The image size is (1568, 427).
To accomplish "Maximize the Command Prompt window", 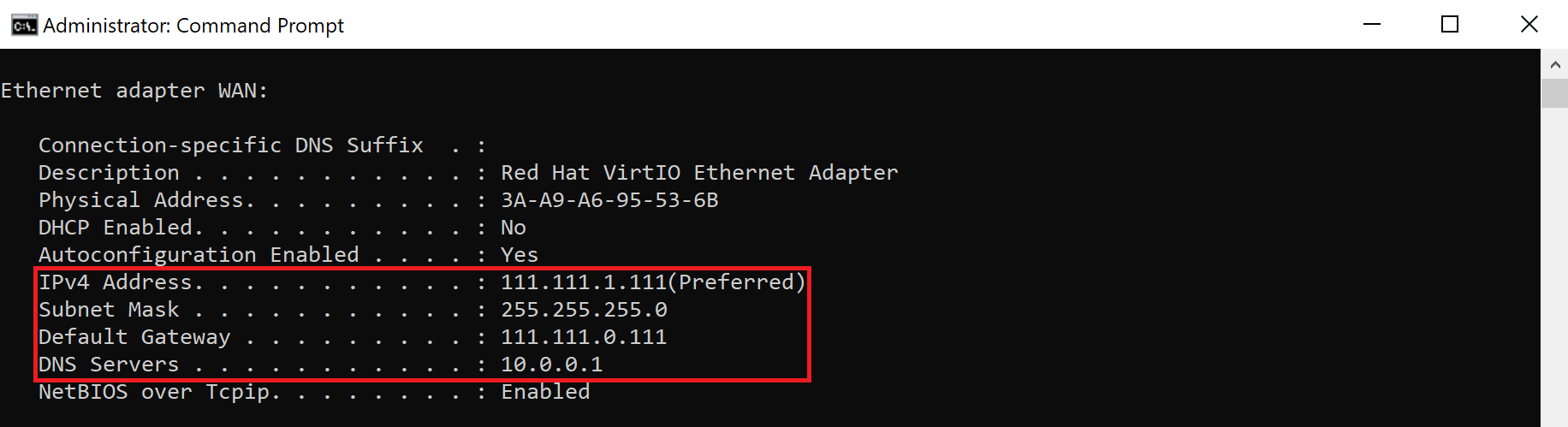I will (1450, 25).
